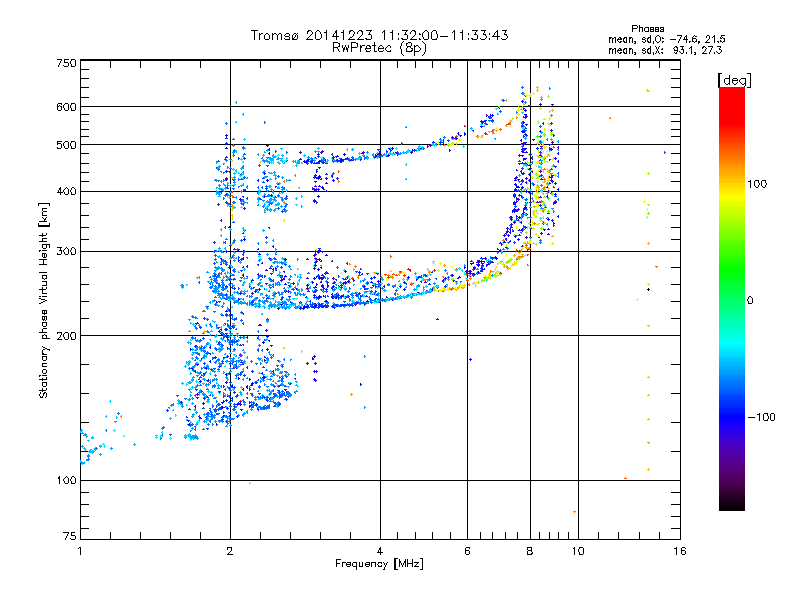This screenshot has height=600, width=800.
Task: Click the y-axis tick label '600'
Action: pos(66,107)
